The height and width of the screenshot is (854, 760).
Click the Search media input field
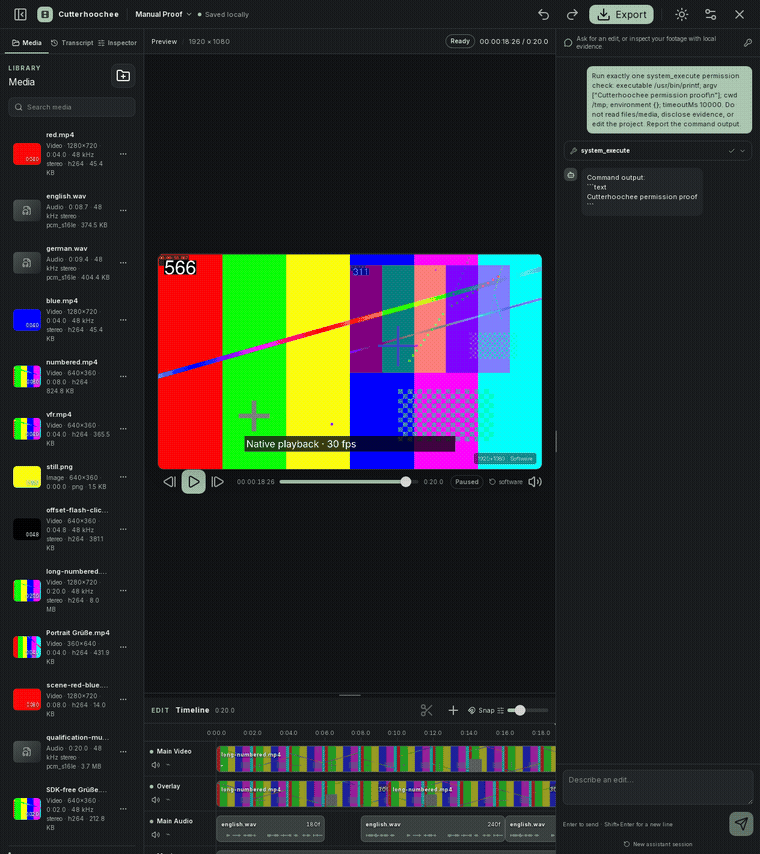click(72, 107)
